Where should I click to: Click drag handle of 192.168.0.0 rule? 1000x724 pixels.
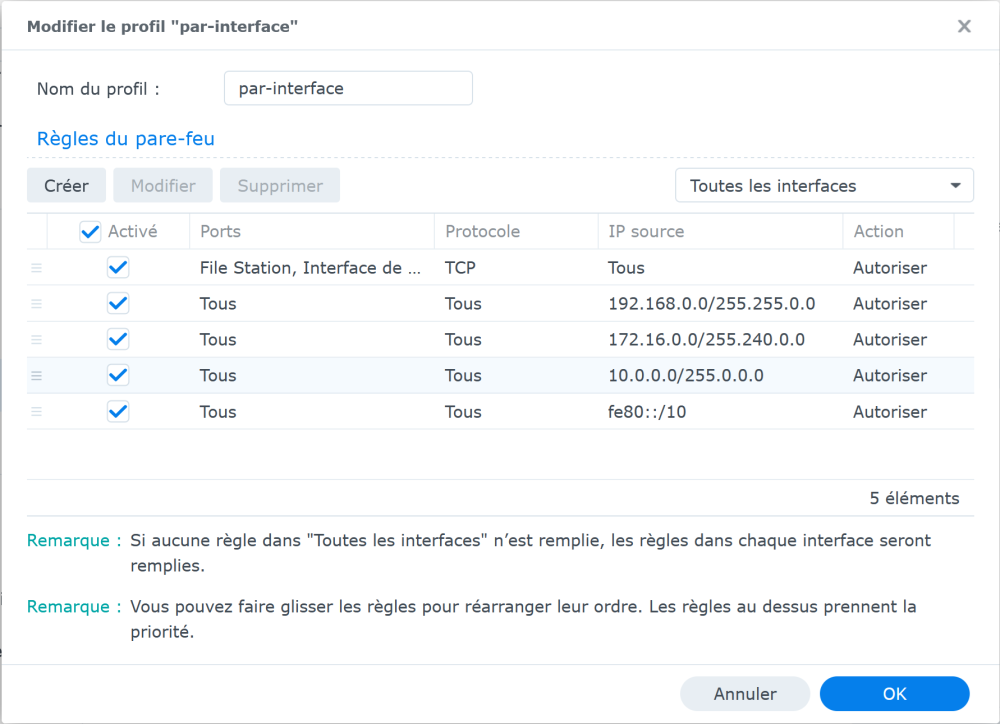37,304
